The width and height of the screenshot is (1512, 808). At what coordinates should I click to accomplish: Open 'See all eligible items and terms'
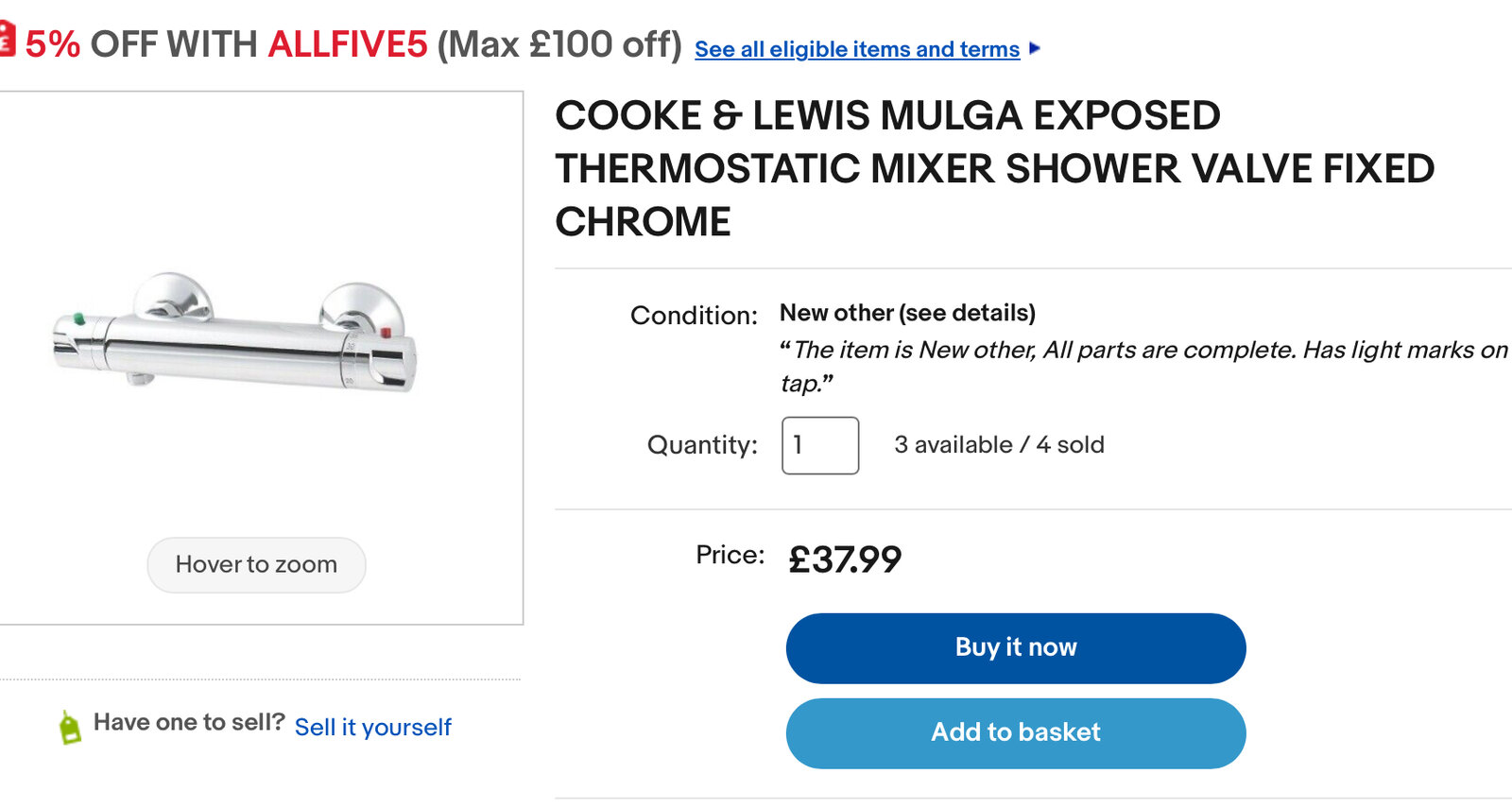tap(856, 49)
